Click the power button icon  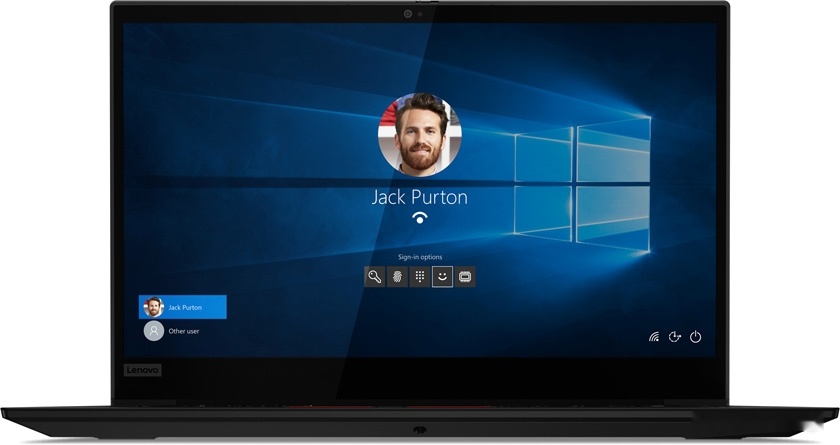tap(695, 337)
